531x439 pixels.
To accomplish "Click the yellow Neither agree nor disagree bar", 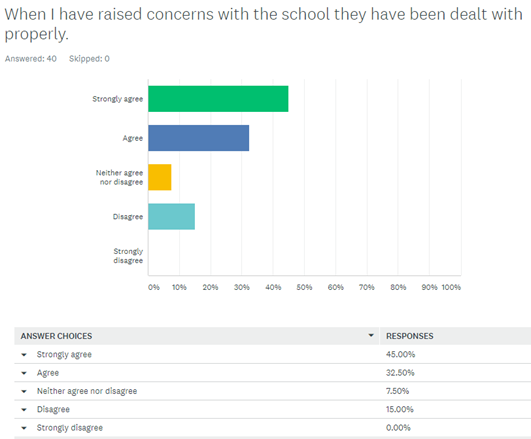I will point(160,177).
